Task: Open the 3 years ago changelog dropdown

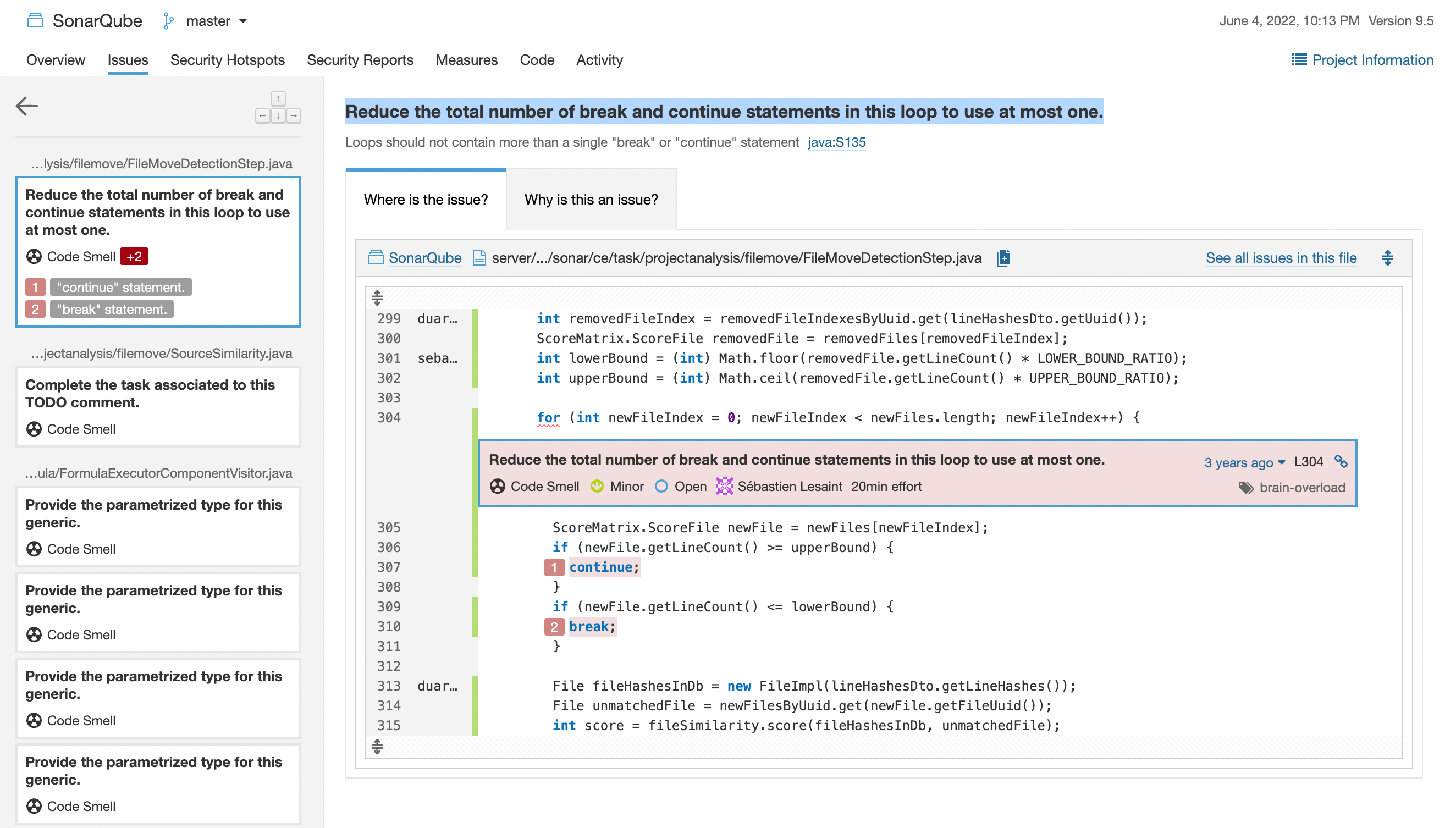Action: click(1244, 462)
